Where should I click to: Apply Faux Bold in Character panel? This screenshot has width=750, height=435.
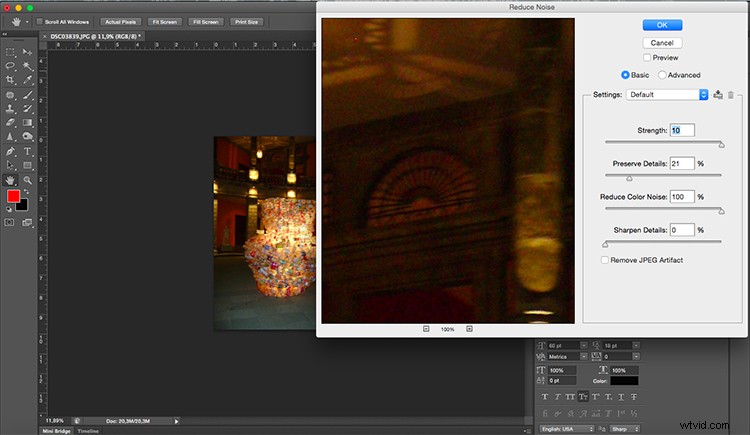pos(544,397)
